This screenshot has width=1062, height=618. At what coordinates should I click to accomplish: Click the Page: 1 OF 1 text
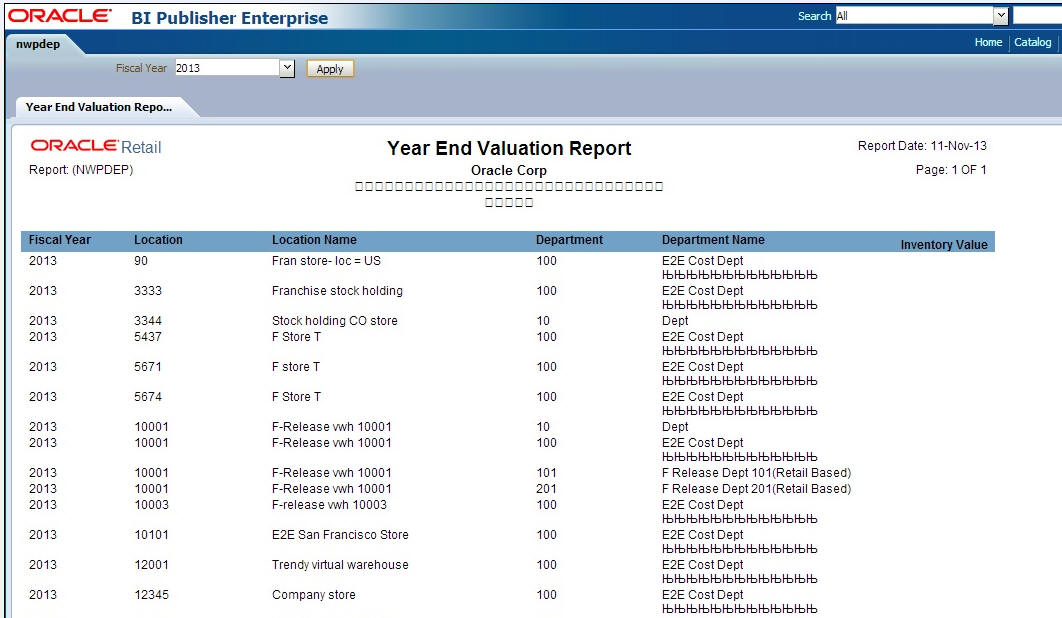coord(951,169)
